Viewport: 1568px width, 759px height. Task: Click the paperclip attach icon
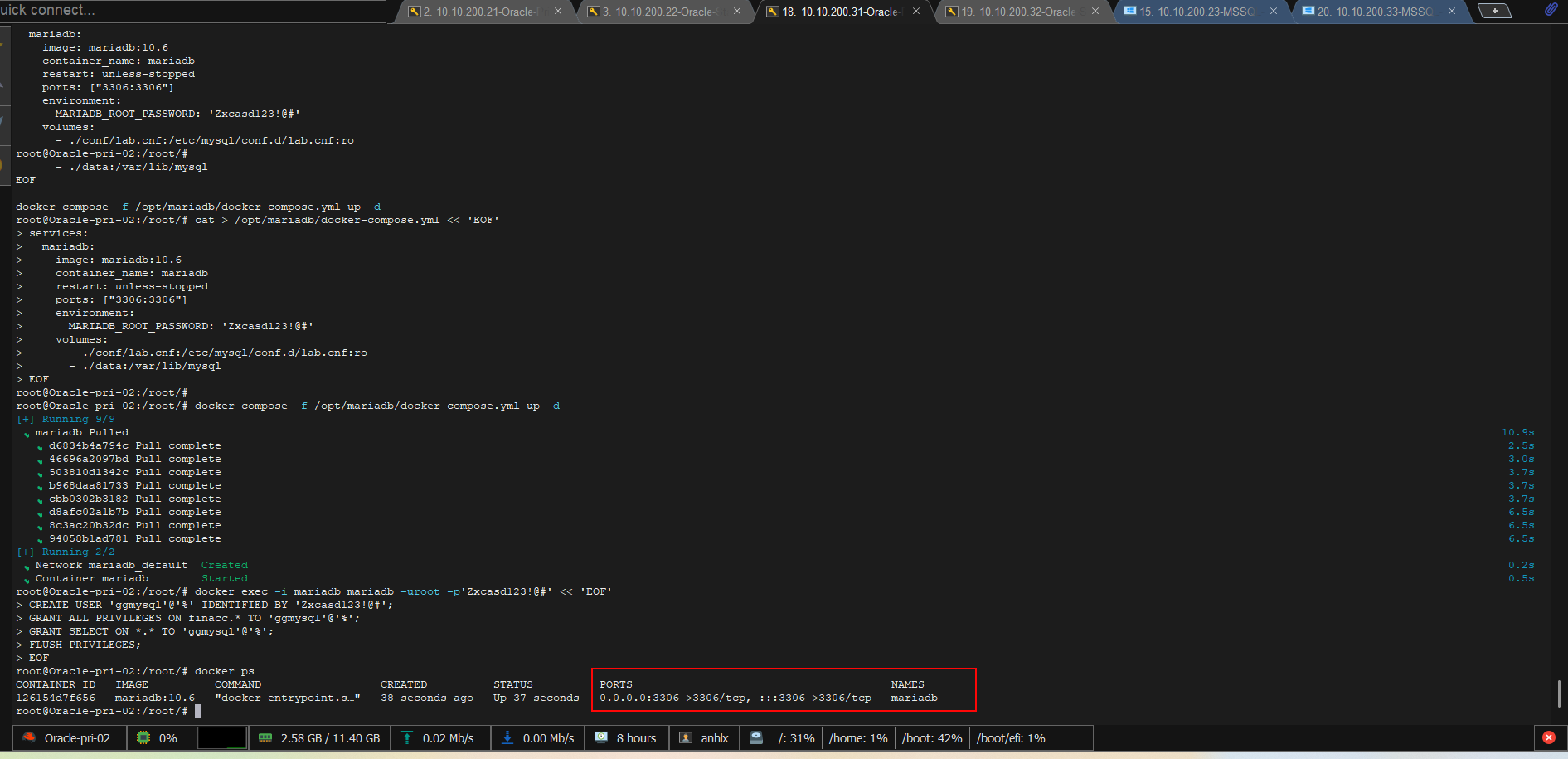point(1551,9)
